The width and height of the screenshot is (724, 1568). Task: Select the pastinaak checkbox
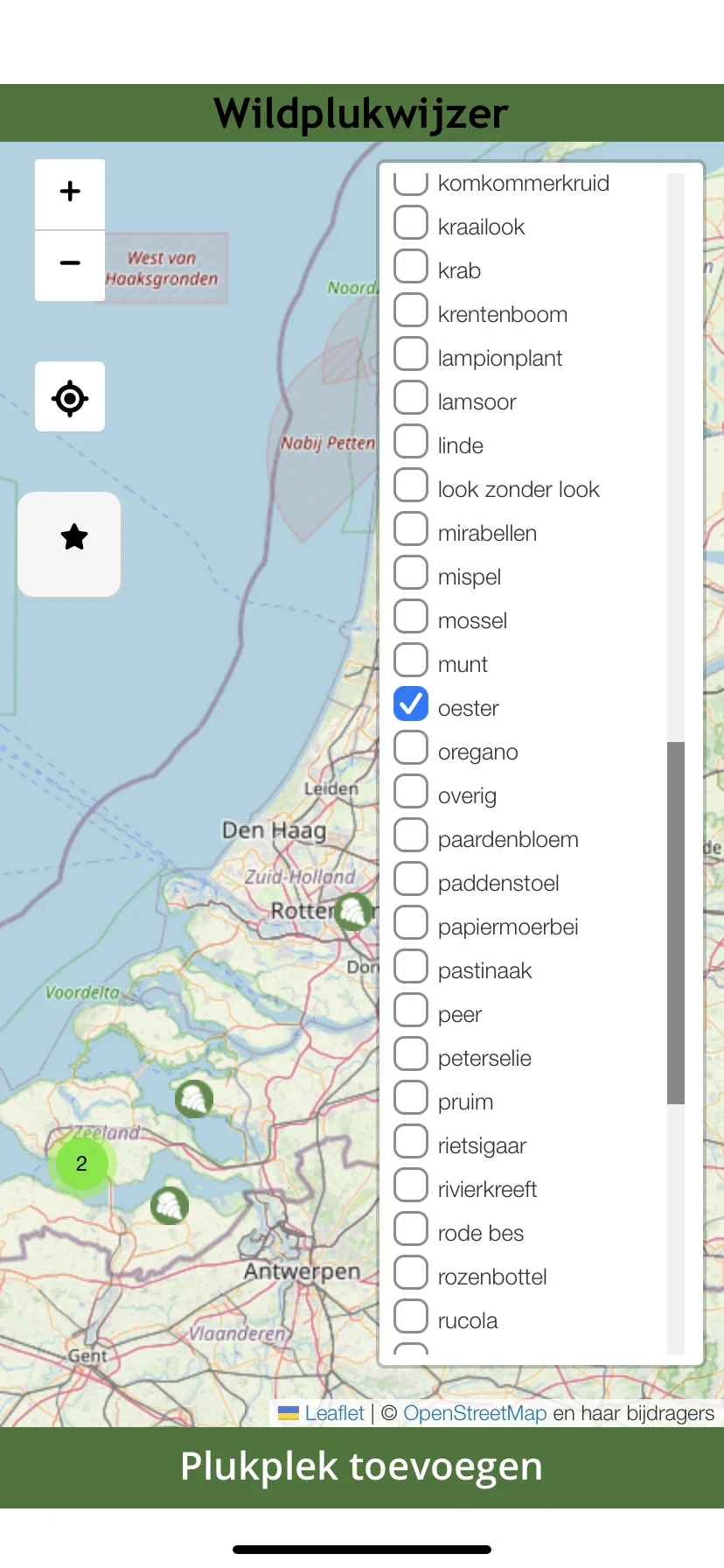411,966
